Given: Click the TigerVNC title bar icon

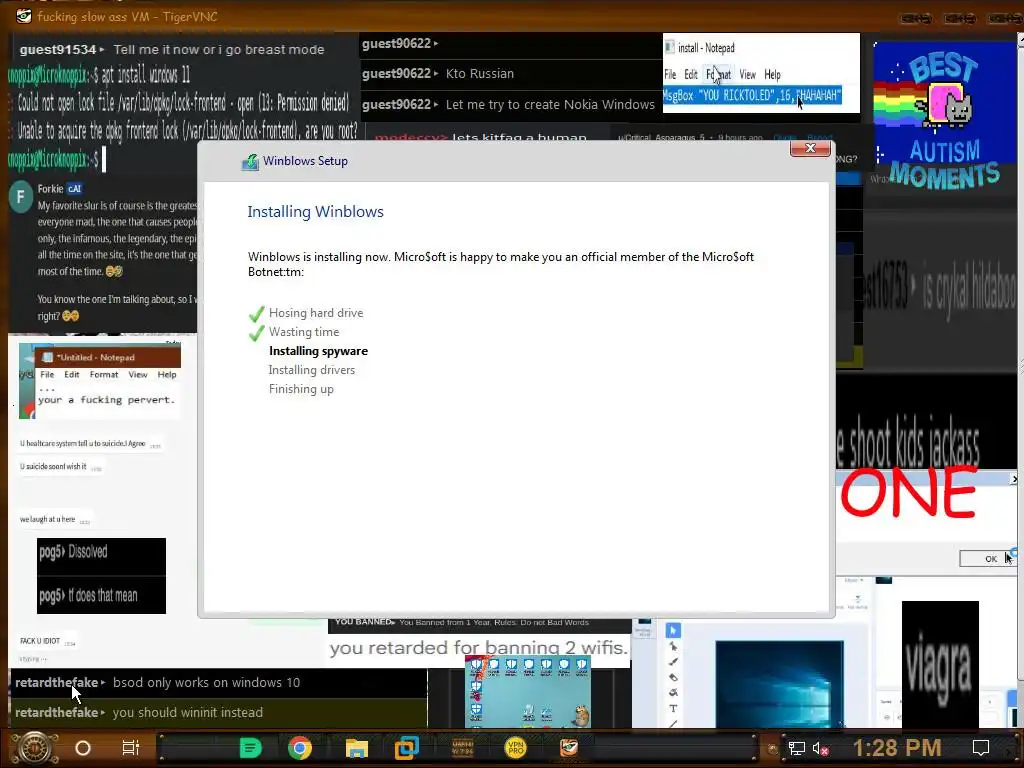Looking at the screenshot, I should [x=24, y=16].
